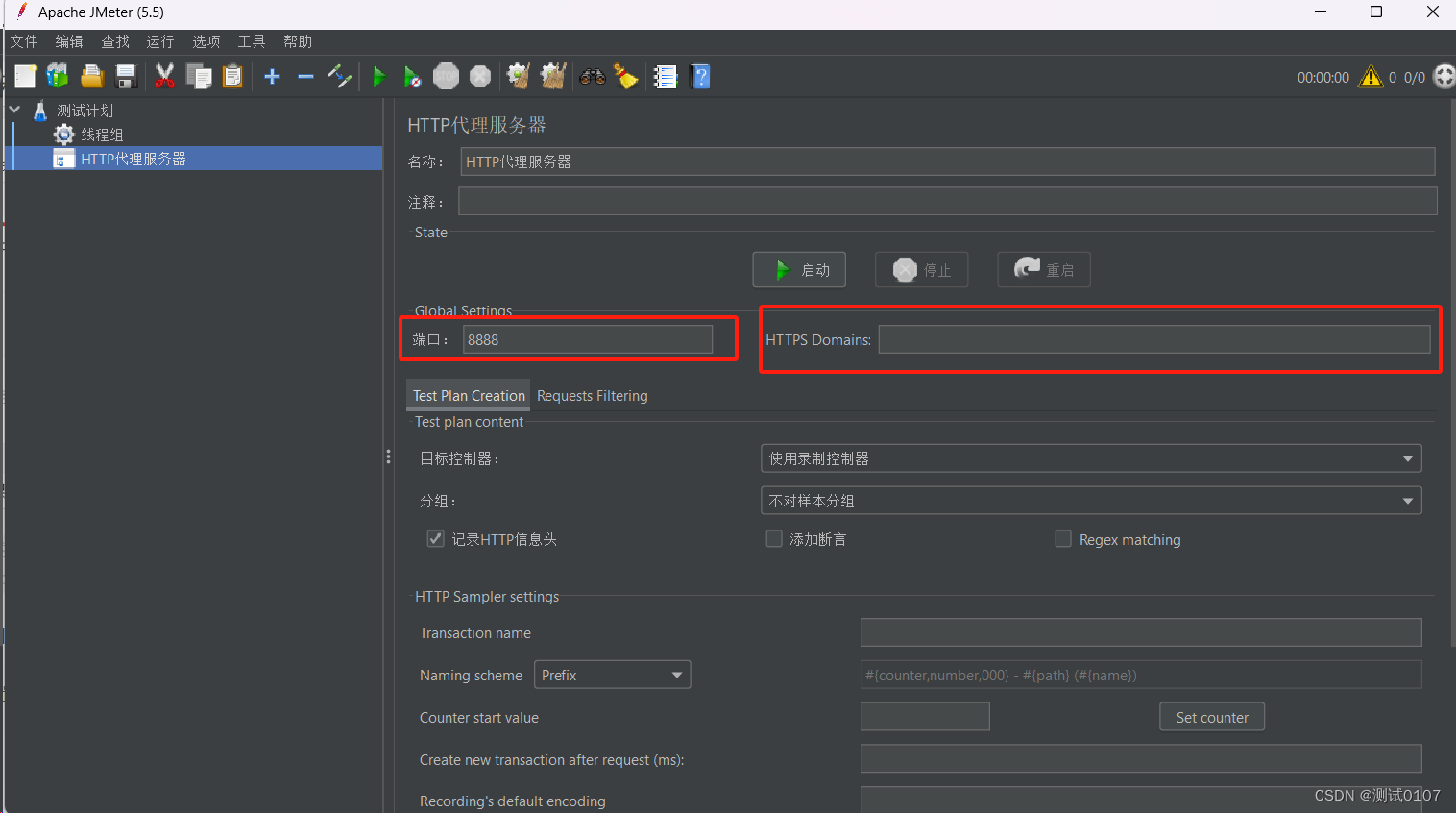Image resolution: width=1456 pixels, height=813 pixels.
Task: Click the Toggle enable/disable icon
Action: pyautogui.click(x=339, y=77)
